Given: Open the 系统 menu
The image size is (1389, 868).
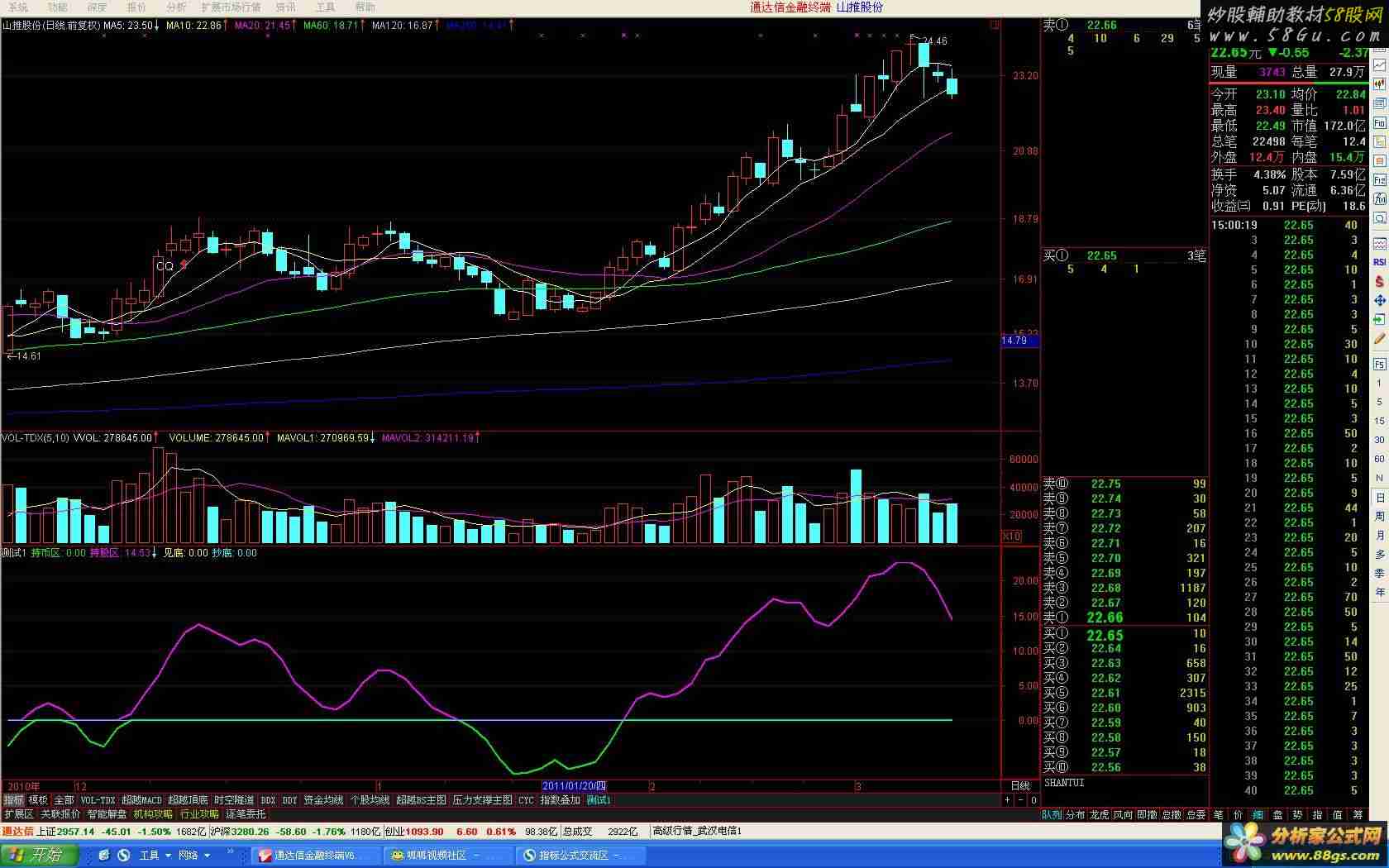Looking at the screenshot, I should [x=17, y=7].
